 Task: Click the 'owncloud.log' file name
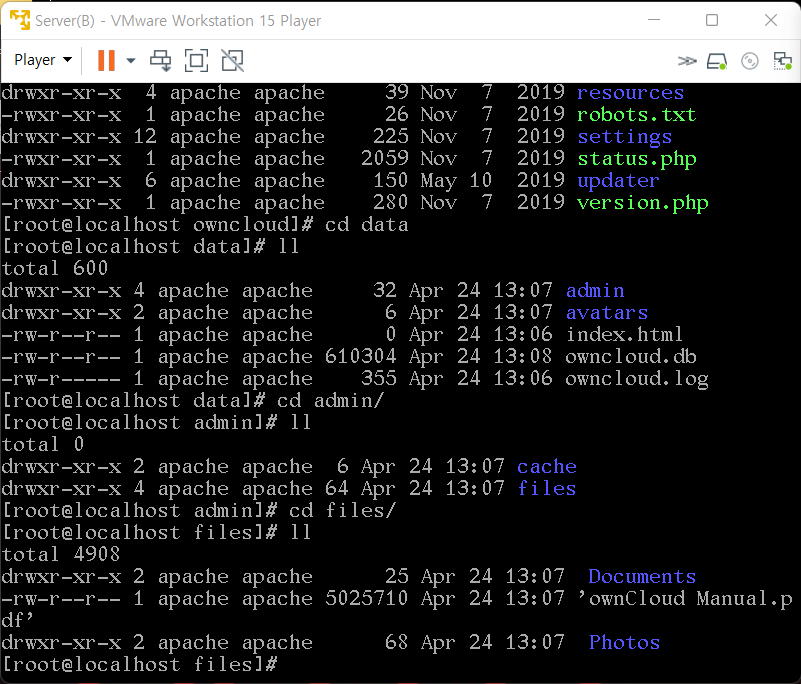pyautogui.click(x=637, y=379)
